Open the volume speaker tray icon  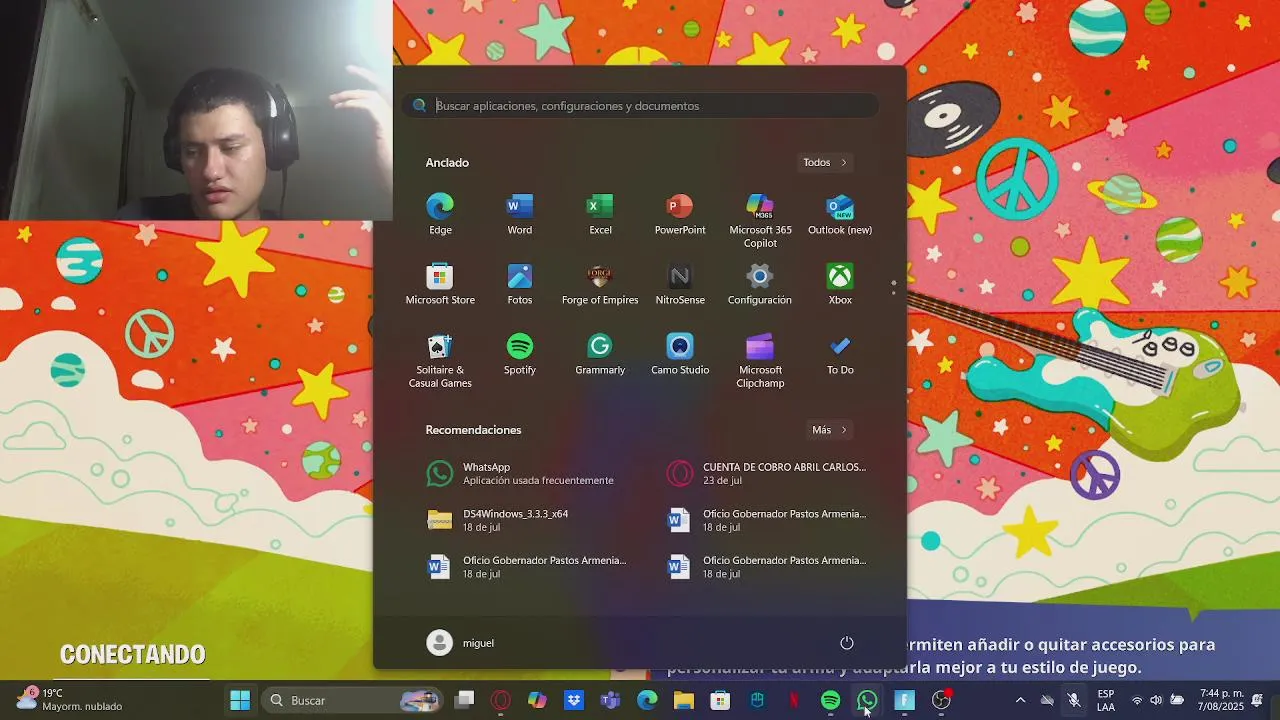coord(1156,700)
